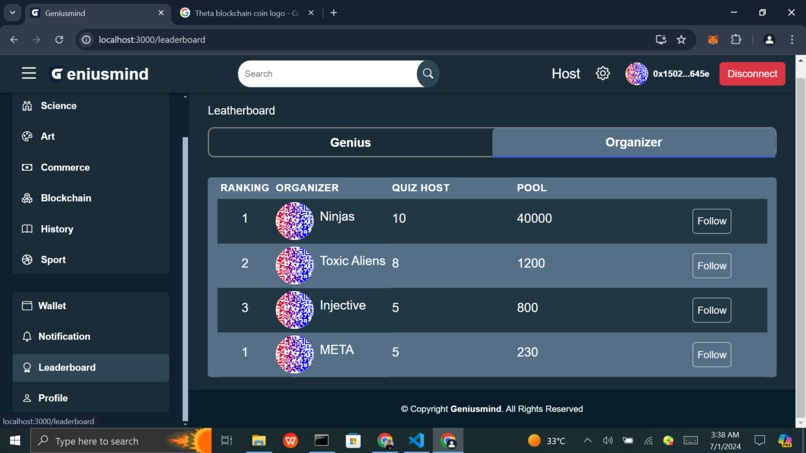Viewport: 806px width, 453px height.
Task: Open Task View on taskbar
Action: [x=226, y=441]
